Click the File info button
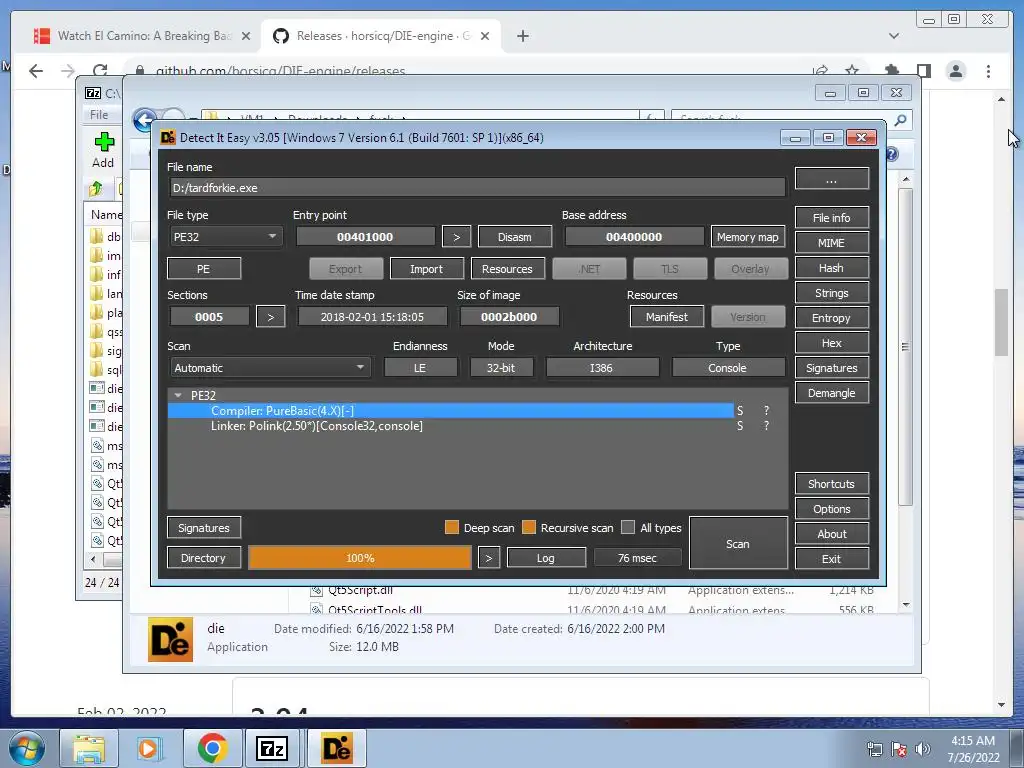 (831, 217)
